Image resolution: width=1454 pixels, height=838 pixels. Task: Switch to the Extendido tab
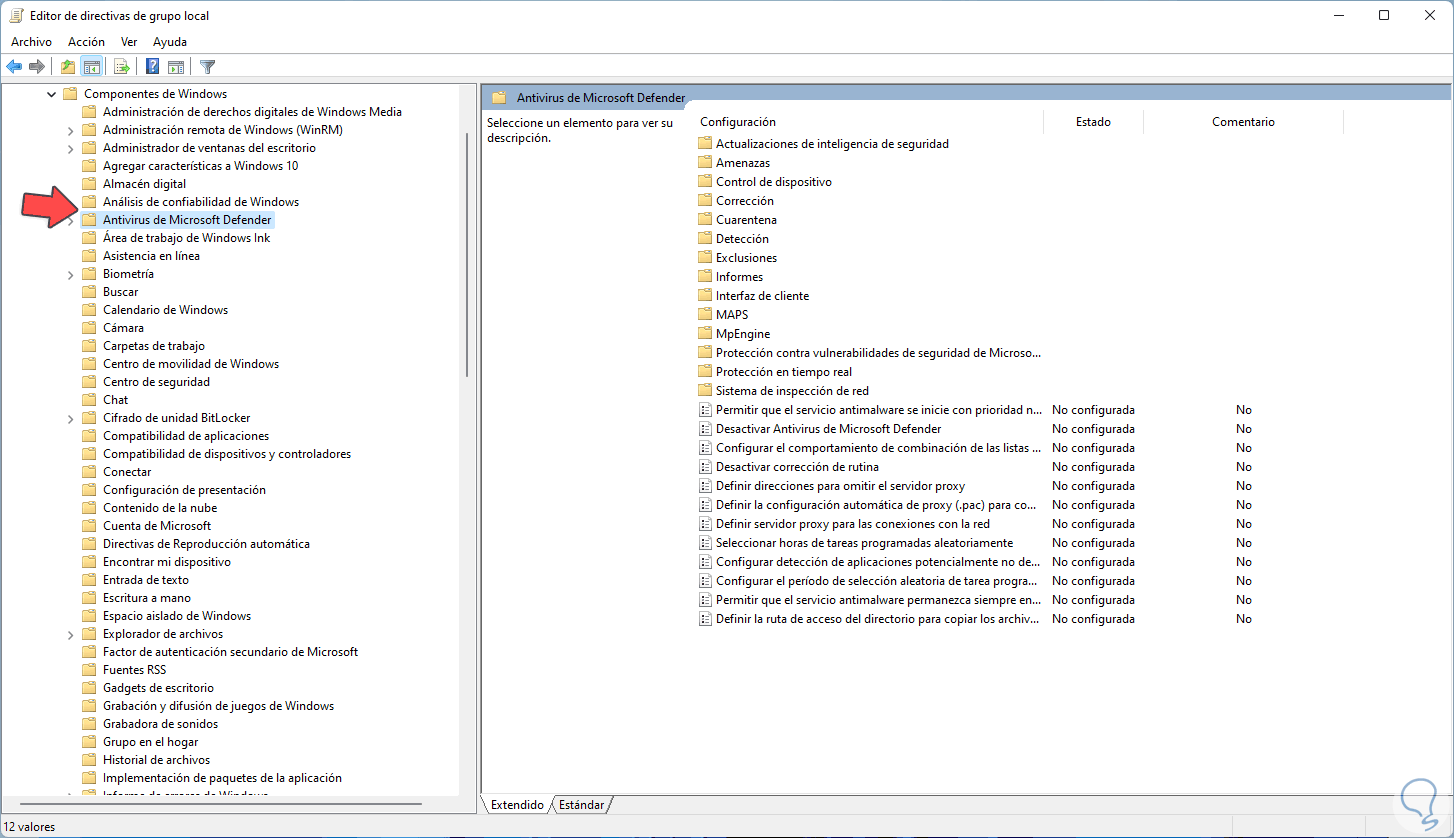(517, 805)
